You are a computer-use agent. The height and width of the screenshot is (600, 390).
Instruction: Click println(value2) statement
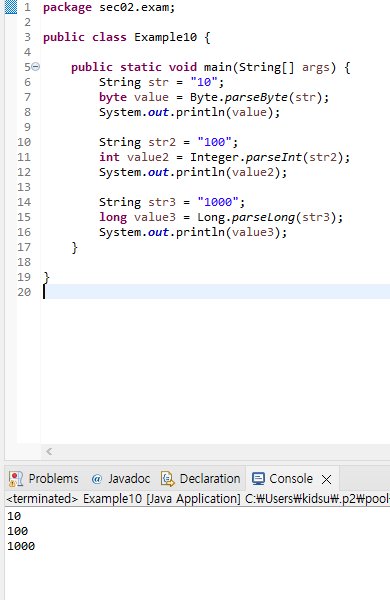(193, 172)
